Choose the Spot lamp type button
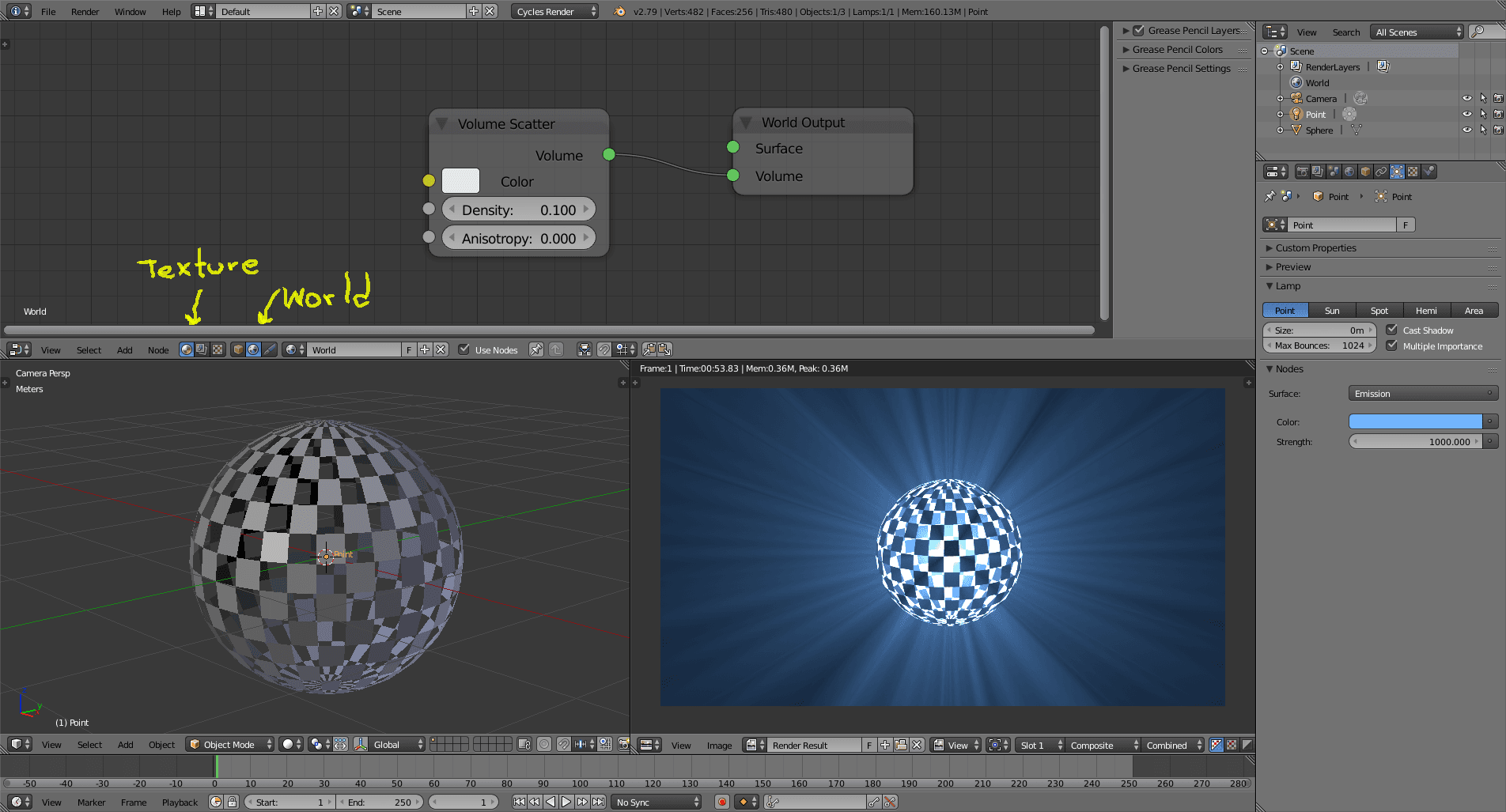1506x812 pixels. pyautogui.click(x=1379, y=310)
